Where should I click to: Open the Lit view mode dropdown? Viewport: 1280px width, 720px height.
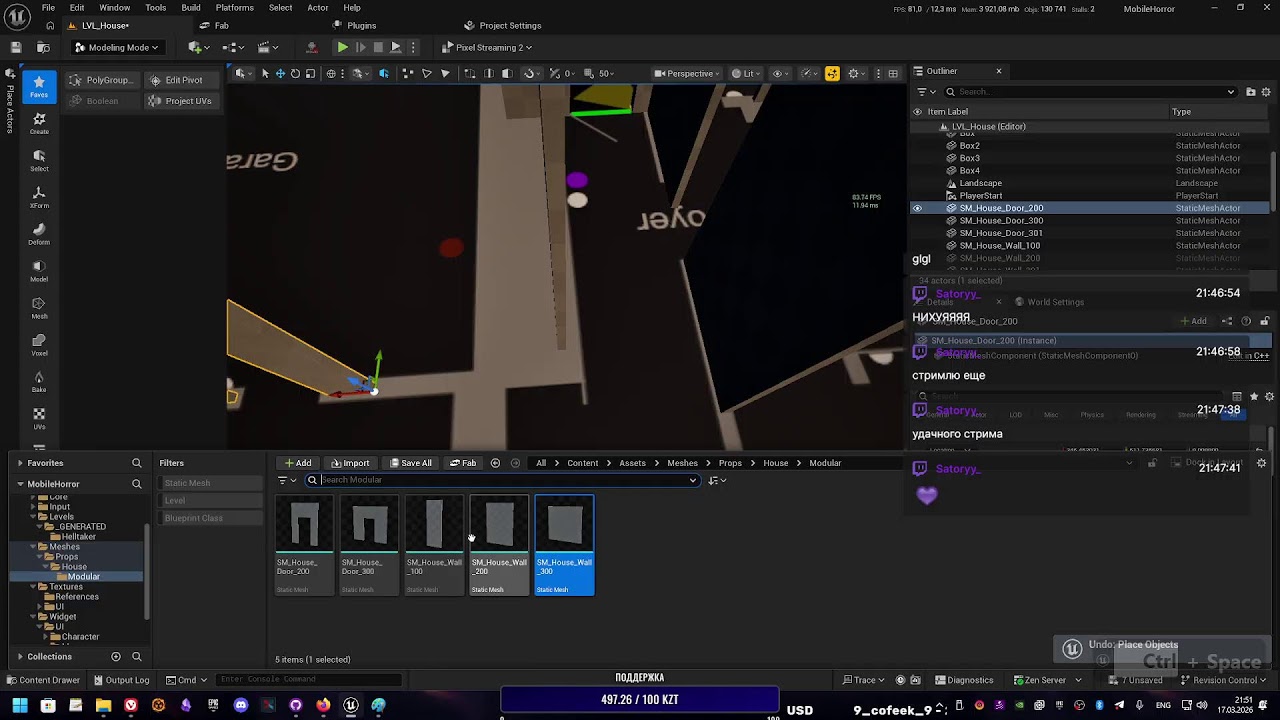coord(747,73)
